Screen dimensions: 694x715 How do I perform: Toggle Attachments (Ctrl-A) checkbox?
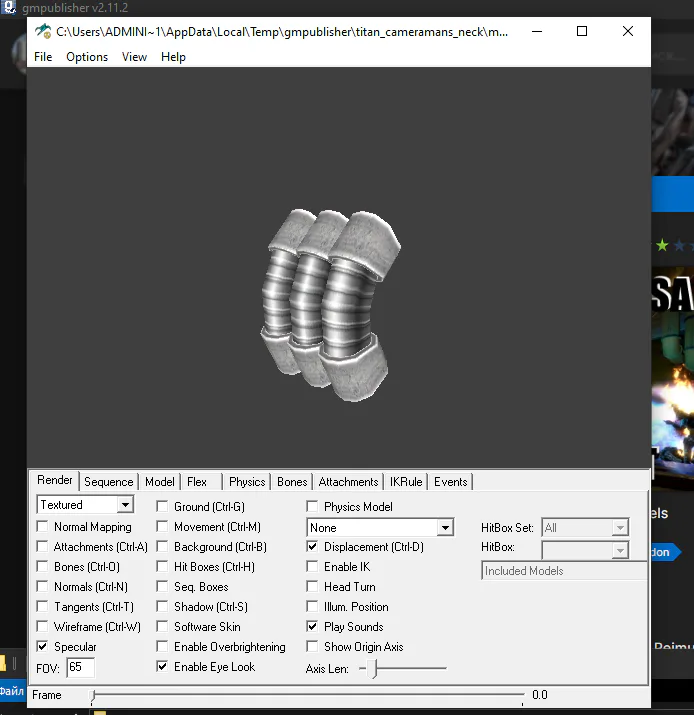(x=42, y=547)
